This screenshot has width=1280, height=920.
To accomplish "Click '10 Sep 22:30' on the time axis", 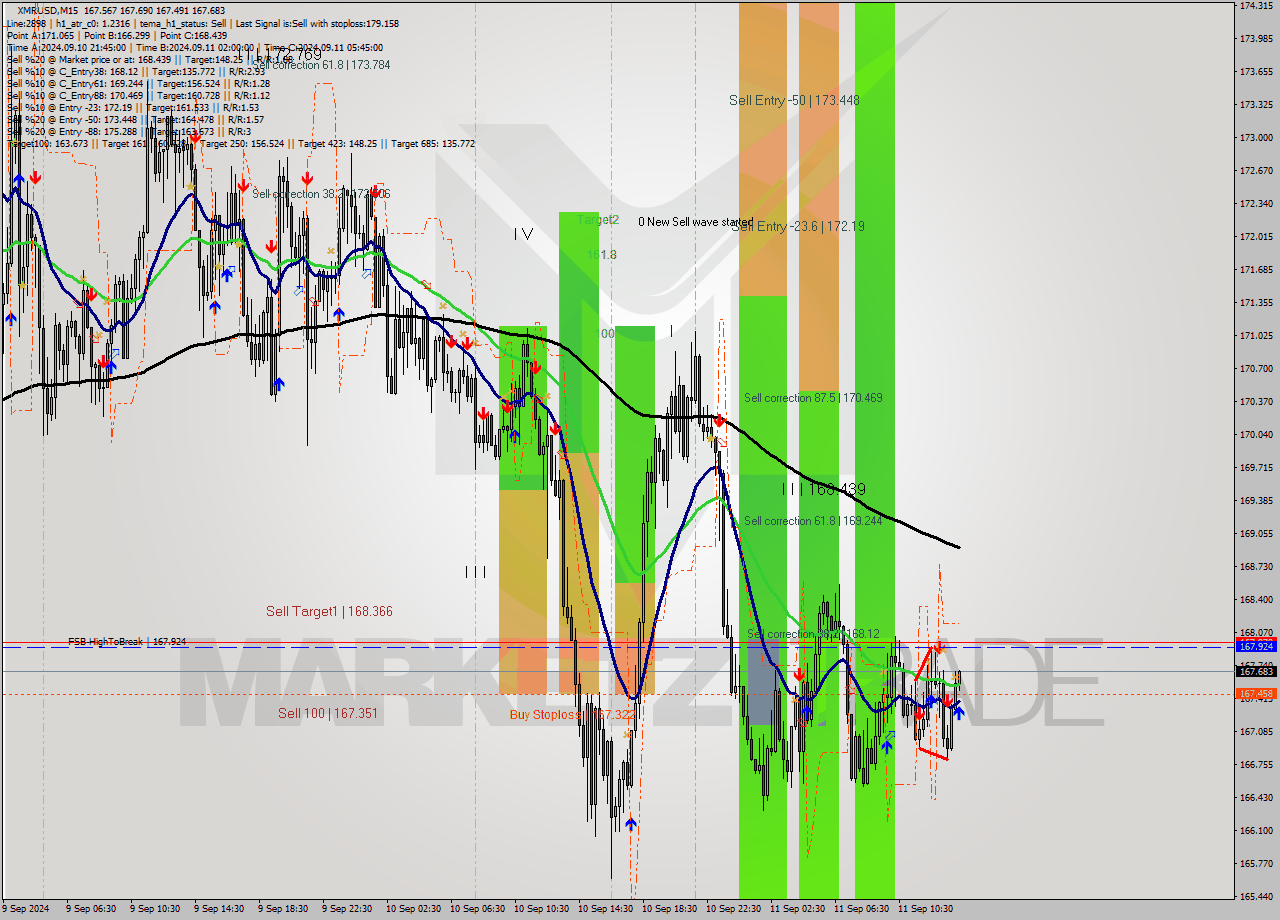I will tap(733, 909).
